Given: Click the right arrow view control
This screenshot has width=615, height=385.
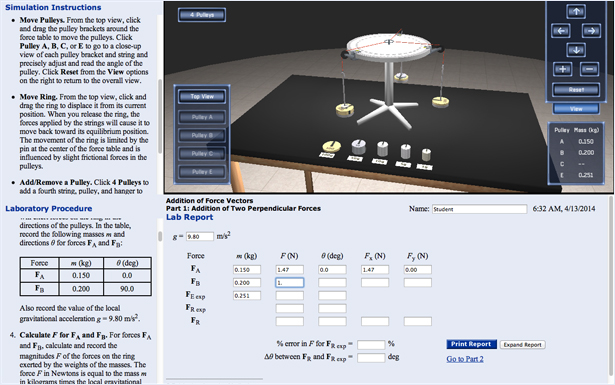Looking at the screenshot, I should tap(591, 31).
